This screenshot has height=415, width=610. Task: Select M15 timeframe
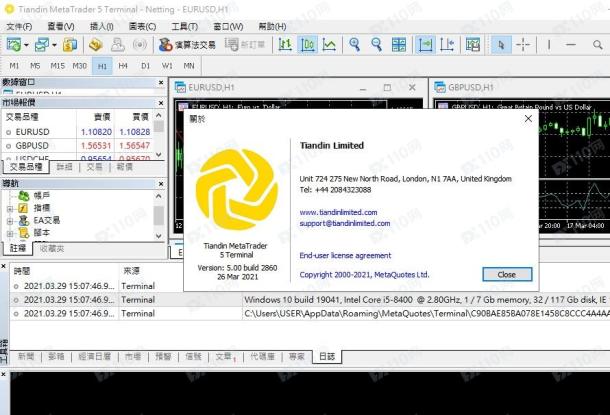click(x=58, y=66)
